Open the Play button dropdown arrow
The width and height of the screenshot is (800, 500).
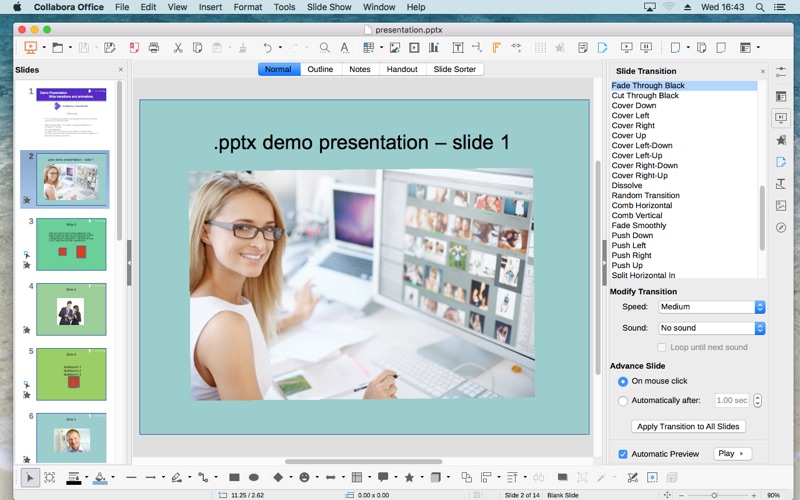pyautogui.click(x=742, y=454)
